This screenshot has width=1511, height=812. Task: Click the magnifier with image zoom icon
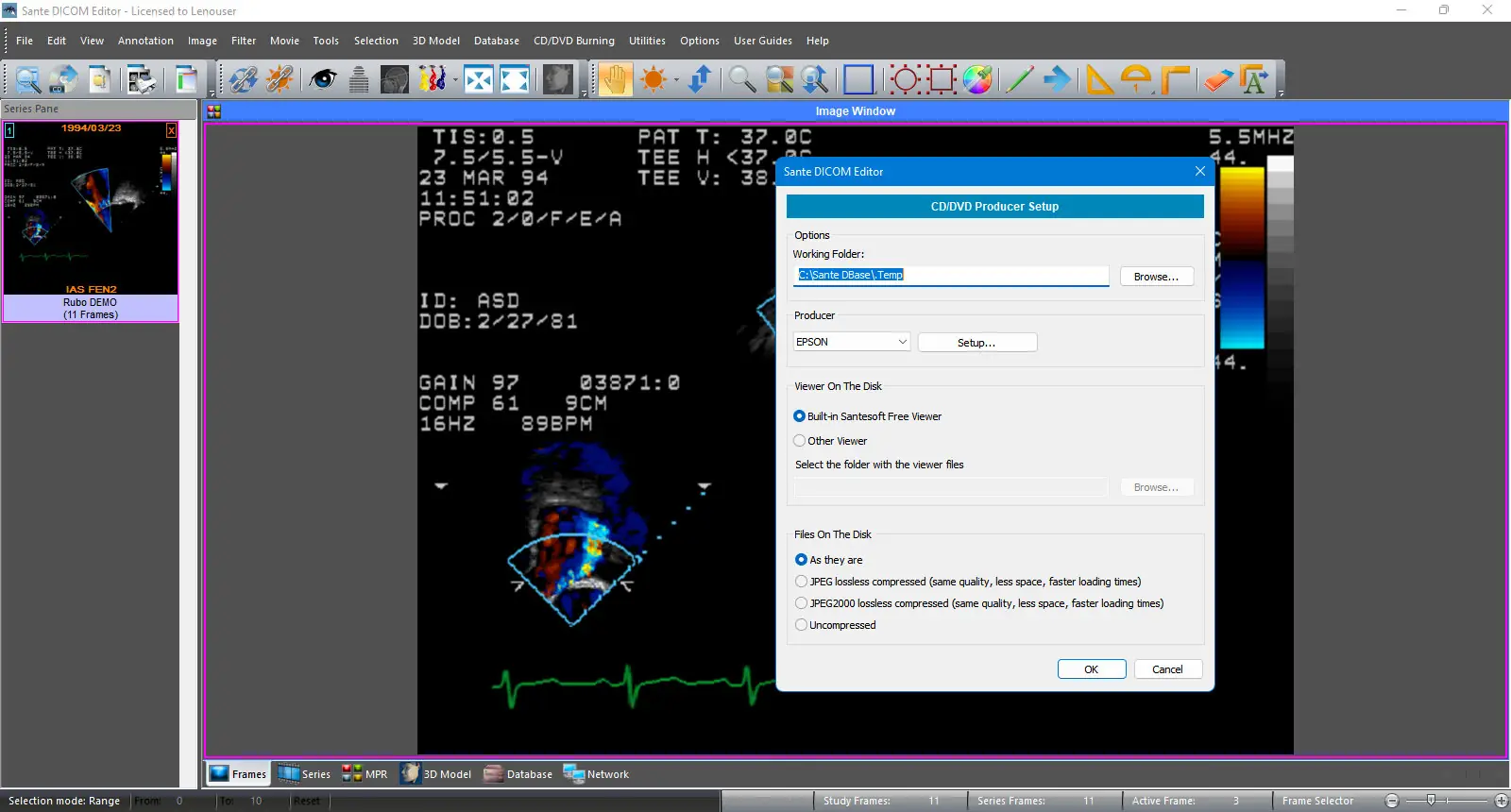[779, 79]
